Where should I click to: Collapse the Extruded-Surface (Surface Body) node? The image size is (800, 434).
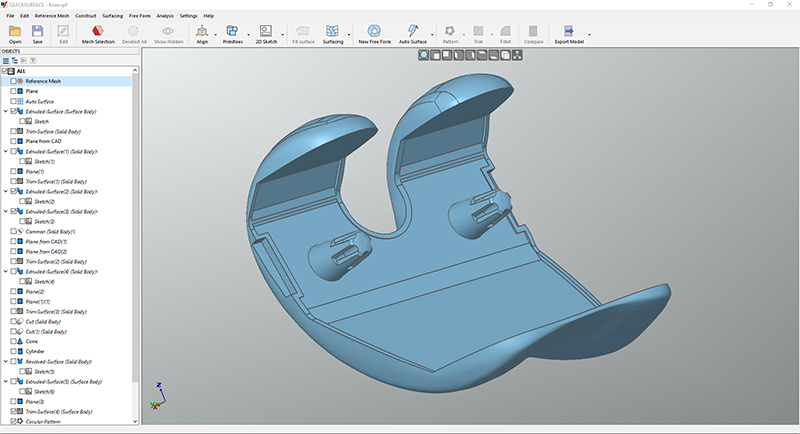pos(6,111)
